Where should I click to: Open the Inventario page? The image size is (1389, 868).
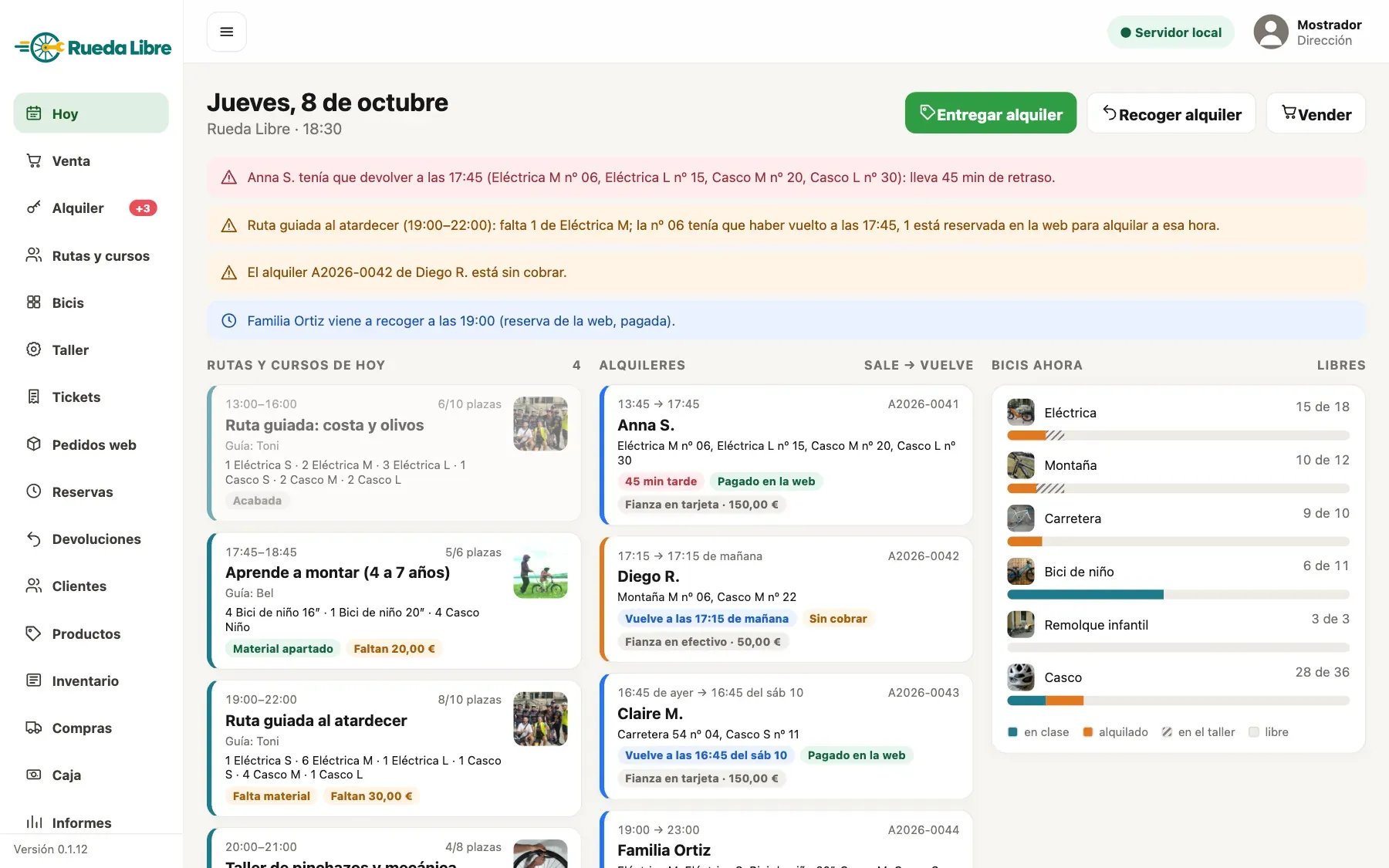tap(91, 681)
